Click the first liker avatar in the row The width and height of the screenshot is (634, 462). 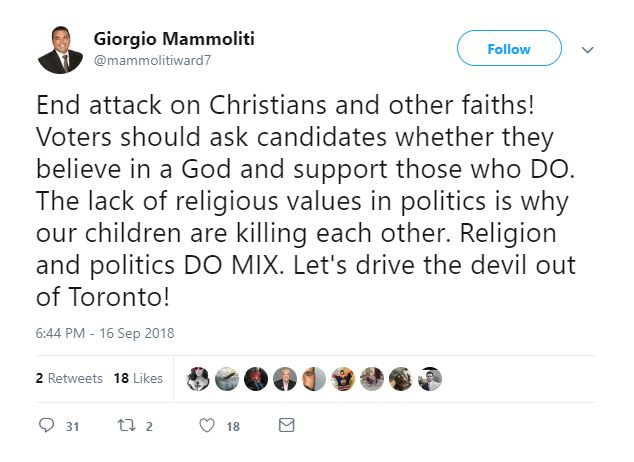click(198, 379)
